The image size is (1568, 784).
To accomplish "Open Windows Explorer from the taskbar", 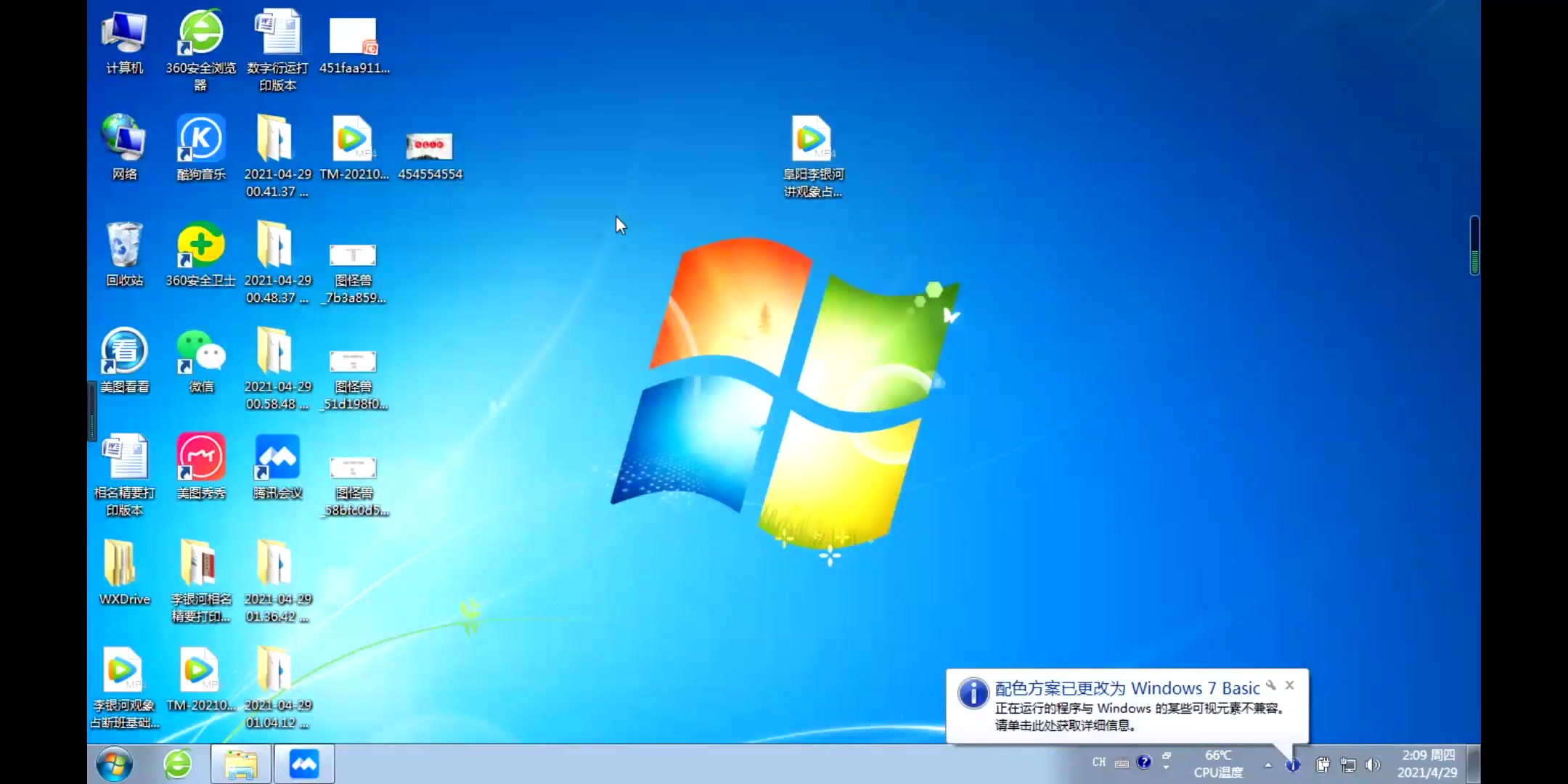I will pos(241,764).
